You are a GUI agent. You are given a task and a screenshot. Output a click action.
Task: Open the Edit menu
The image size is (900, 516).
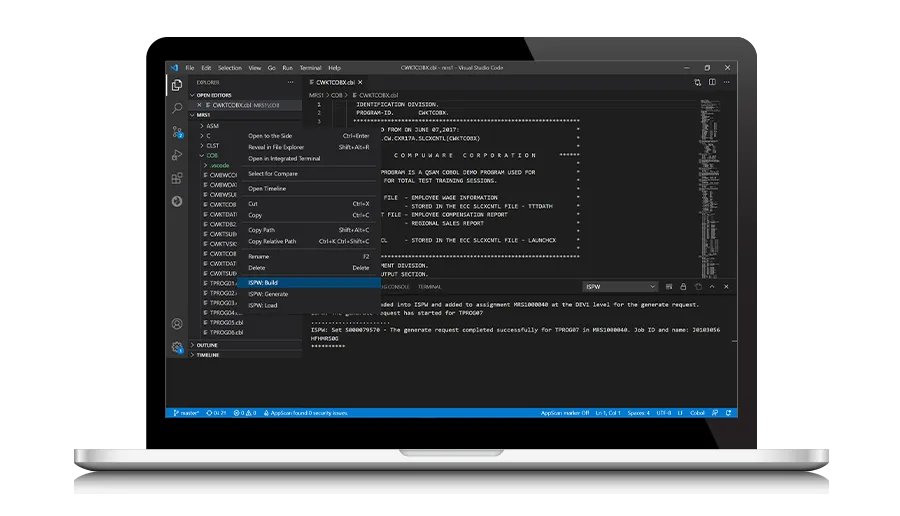206,68
